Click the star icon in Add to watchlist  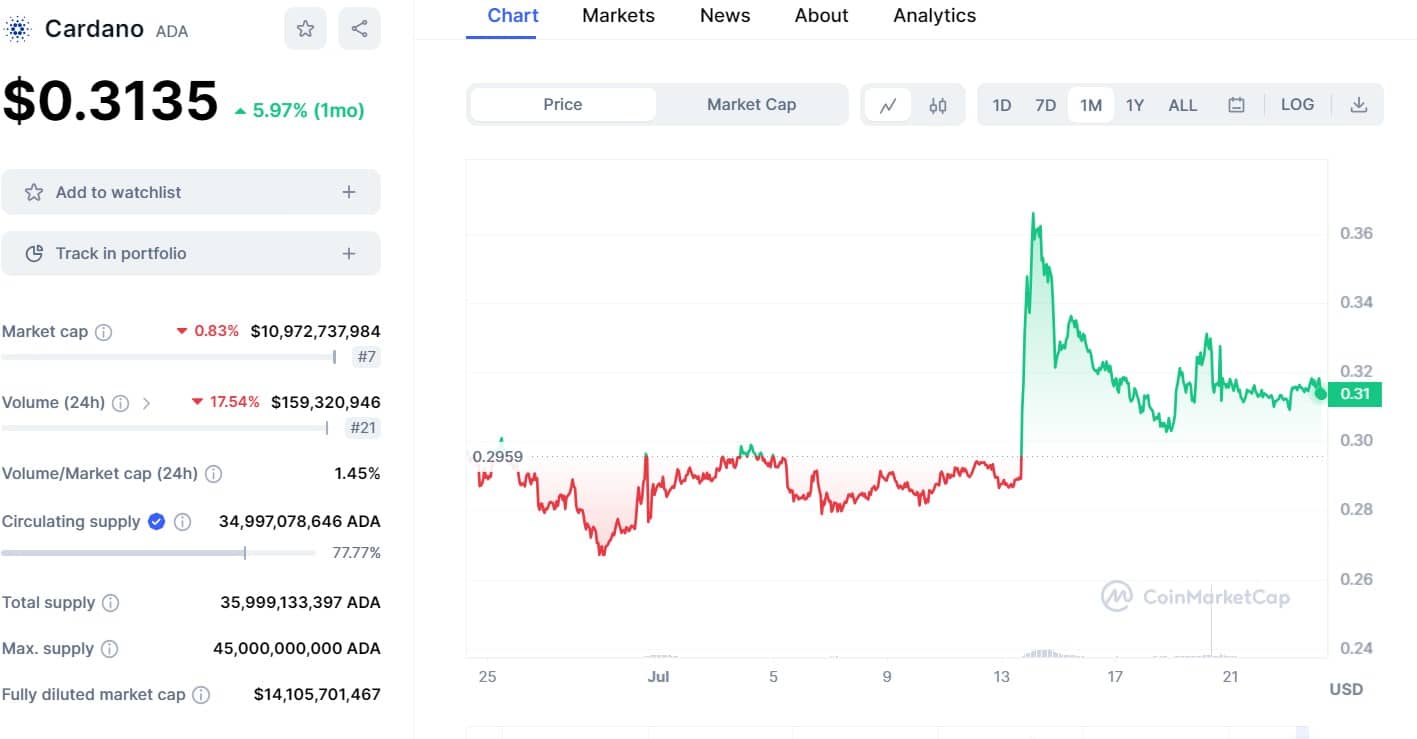tap(34, 192)
